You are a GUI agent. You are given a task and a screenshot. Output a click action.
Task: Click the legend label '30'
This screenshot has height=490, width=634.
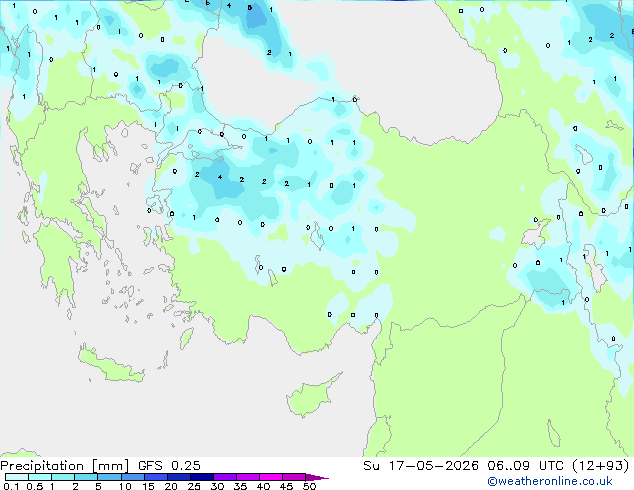pos(217,486)
